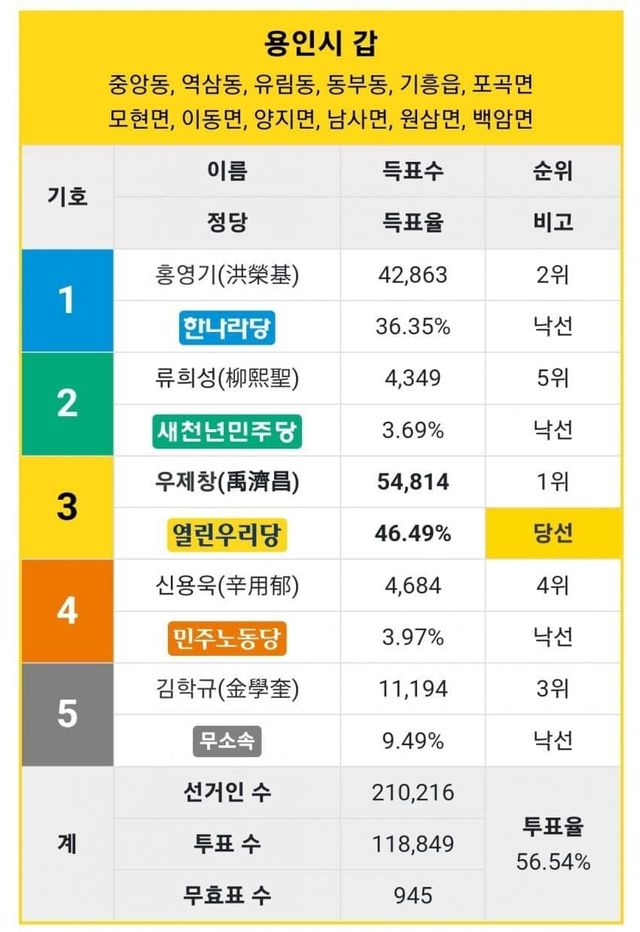The image size is (640, 932).
Task: Click the 용인시 갑 title
Action: pos(320,43)
